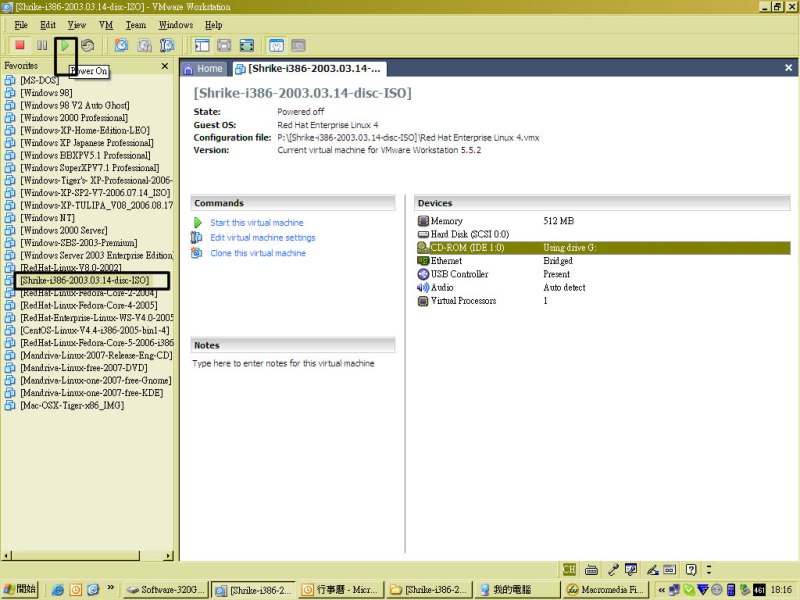This screenshot has height=600, width=800.
Task: Open the Team menu
Action: 136,25
